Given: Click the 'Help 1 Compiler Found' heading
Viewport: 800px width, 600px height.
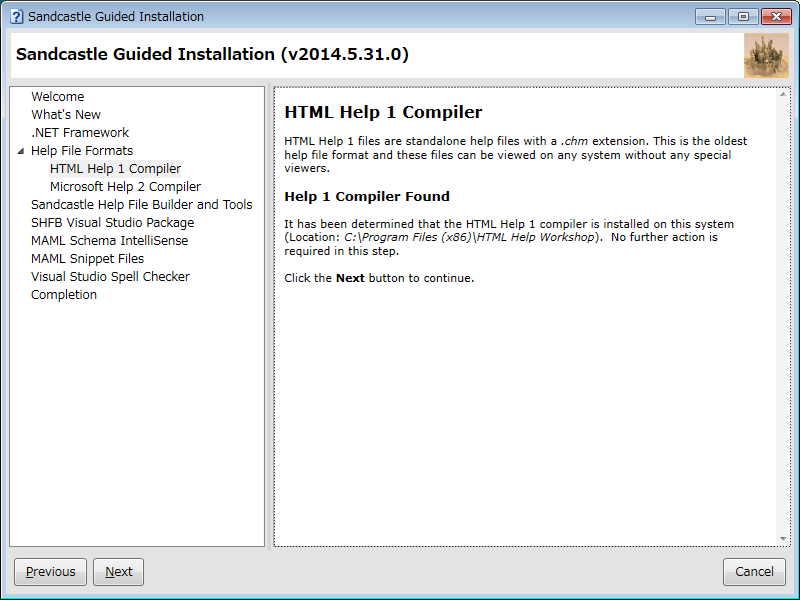Looking at the screenshot, I should coord(367,196).
